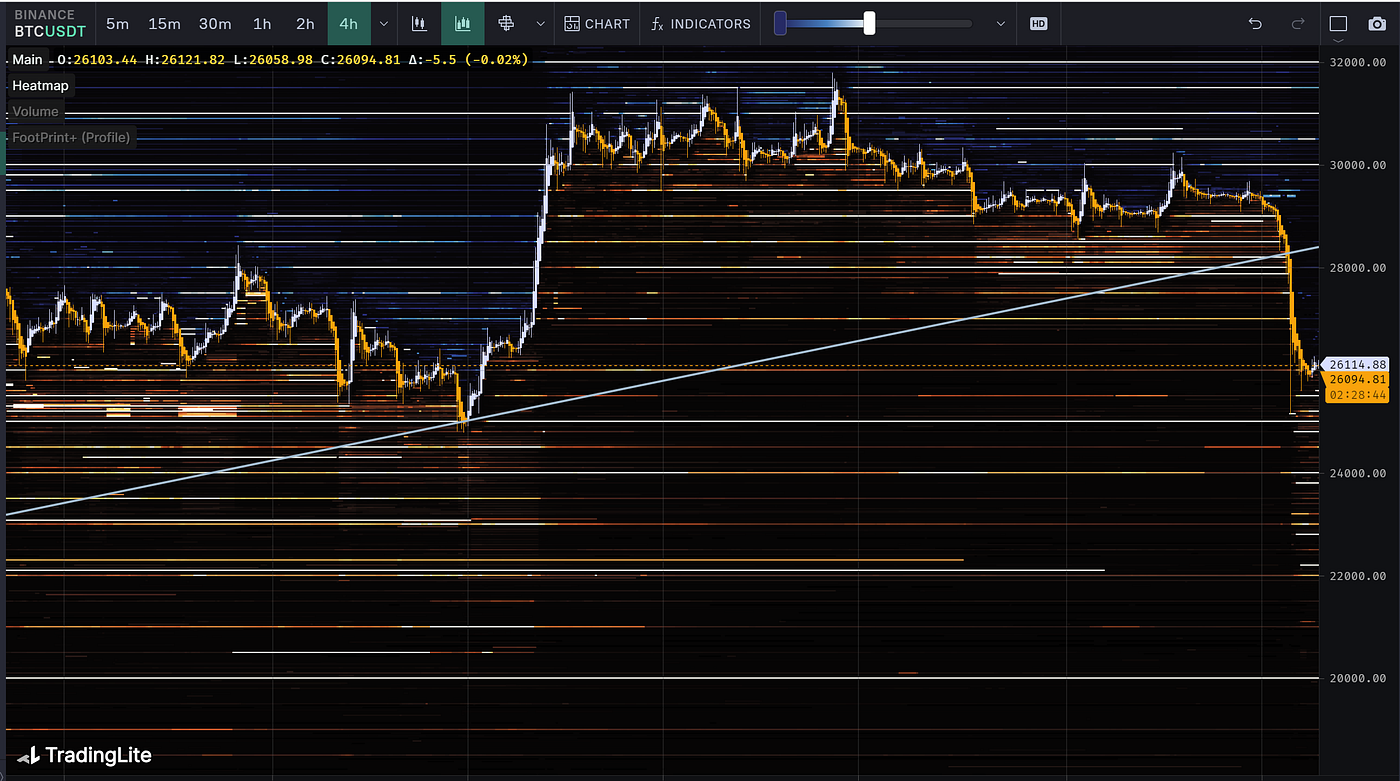The height and width of the screenshot is (781, 1400).
Task: Click the left end of heatmap slider
Action: pyautogui.click(x=780, y=23)
